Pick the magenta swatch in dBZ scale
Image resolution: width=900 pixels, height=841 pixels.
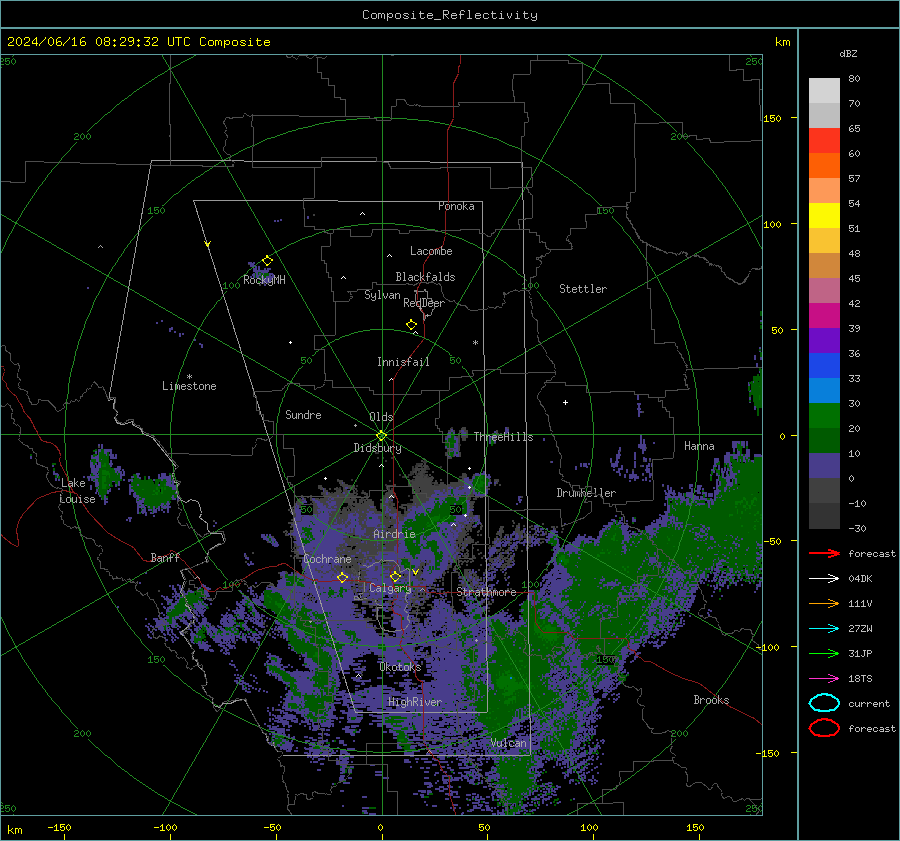pos(824,315)
